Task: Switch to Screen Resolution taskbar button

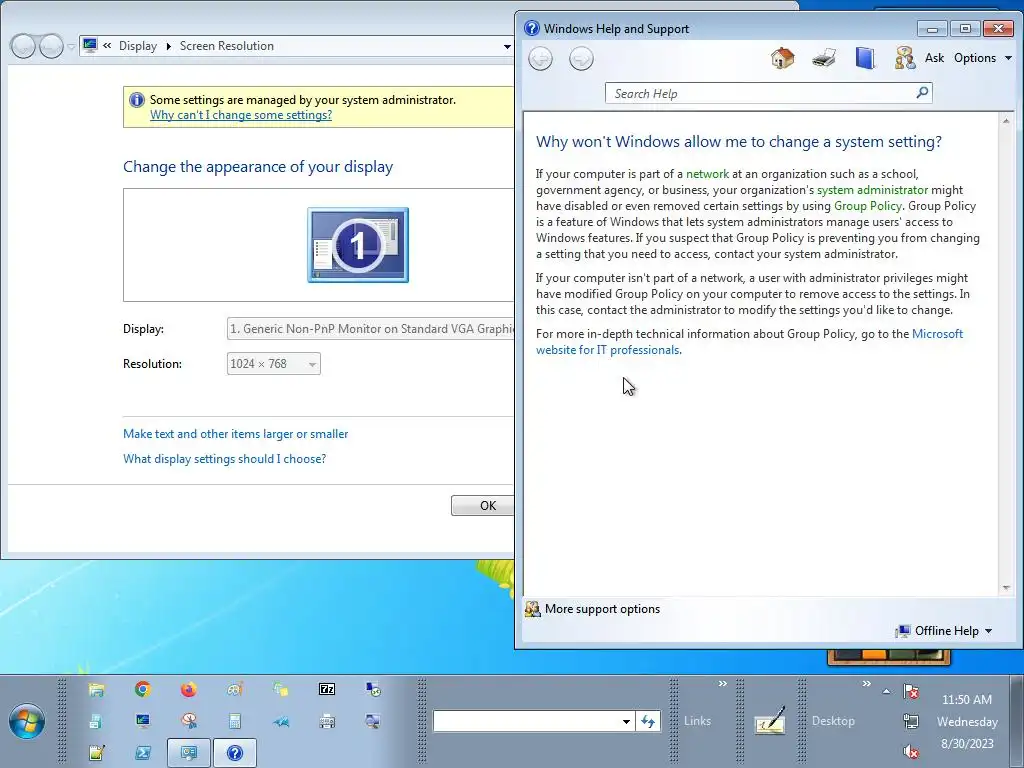Action: [x=189, y=753]
